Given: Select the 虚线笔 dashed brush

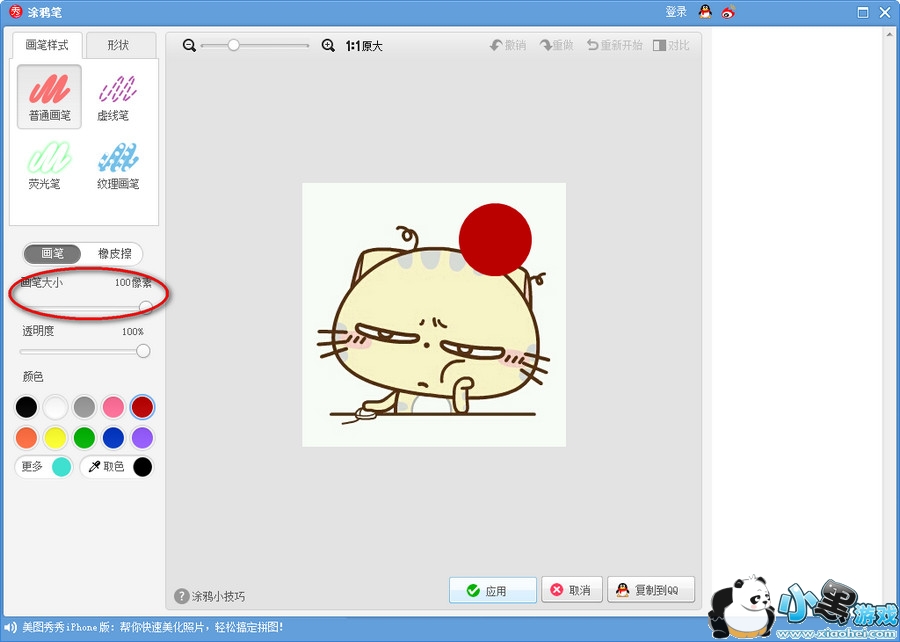Looking at the screenshot, I should (114, 97).
